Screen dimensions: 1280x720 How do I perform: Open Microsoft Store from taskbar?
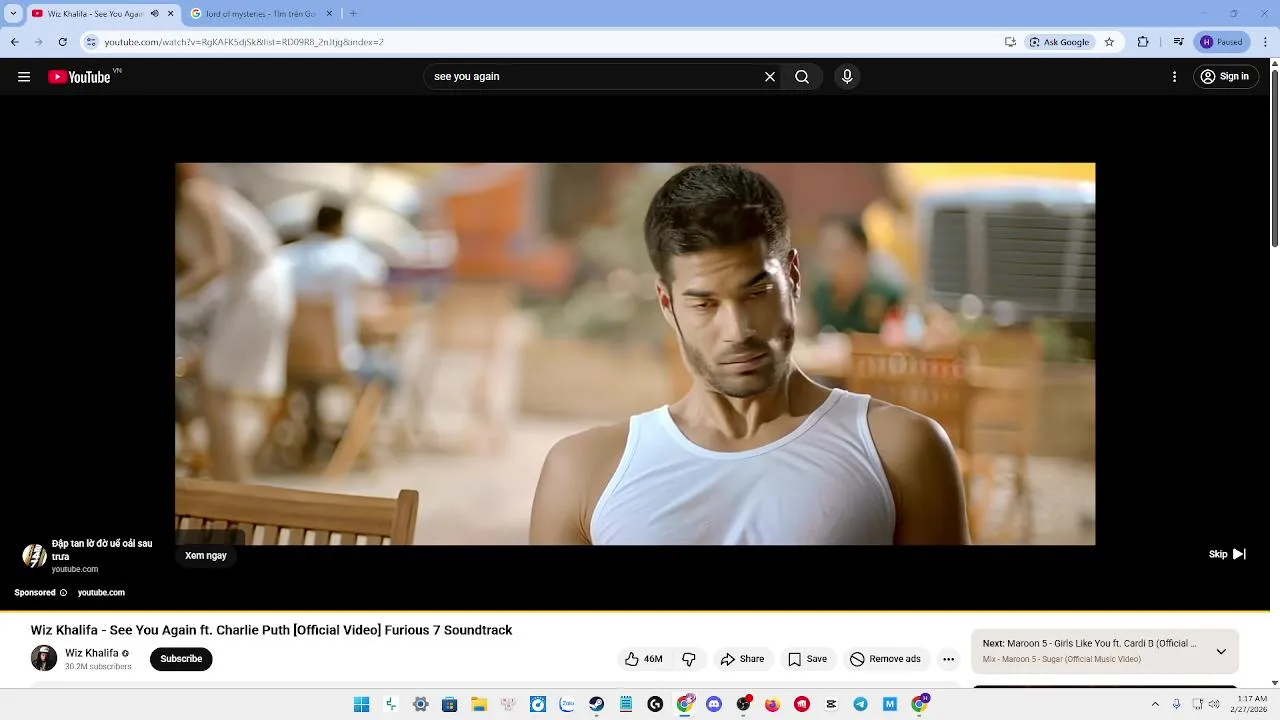point(450,704)
